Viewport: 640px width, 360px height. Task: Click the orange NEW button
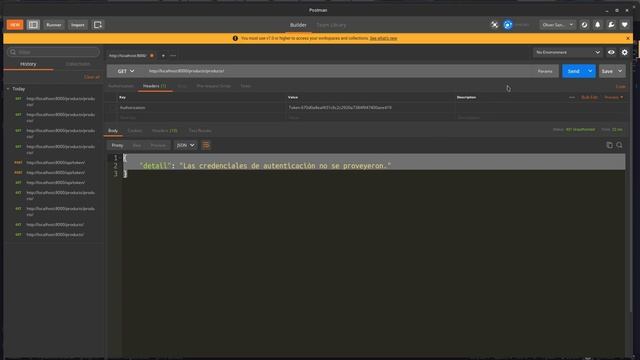15,25
